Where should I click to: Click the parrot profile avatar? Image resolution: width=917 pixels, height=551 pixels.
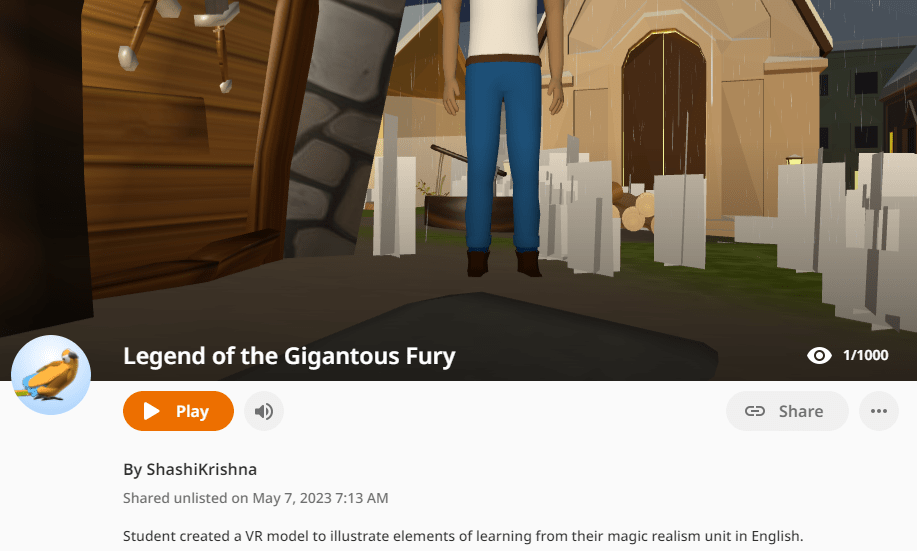(x=51, y=375)
